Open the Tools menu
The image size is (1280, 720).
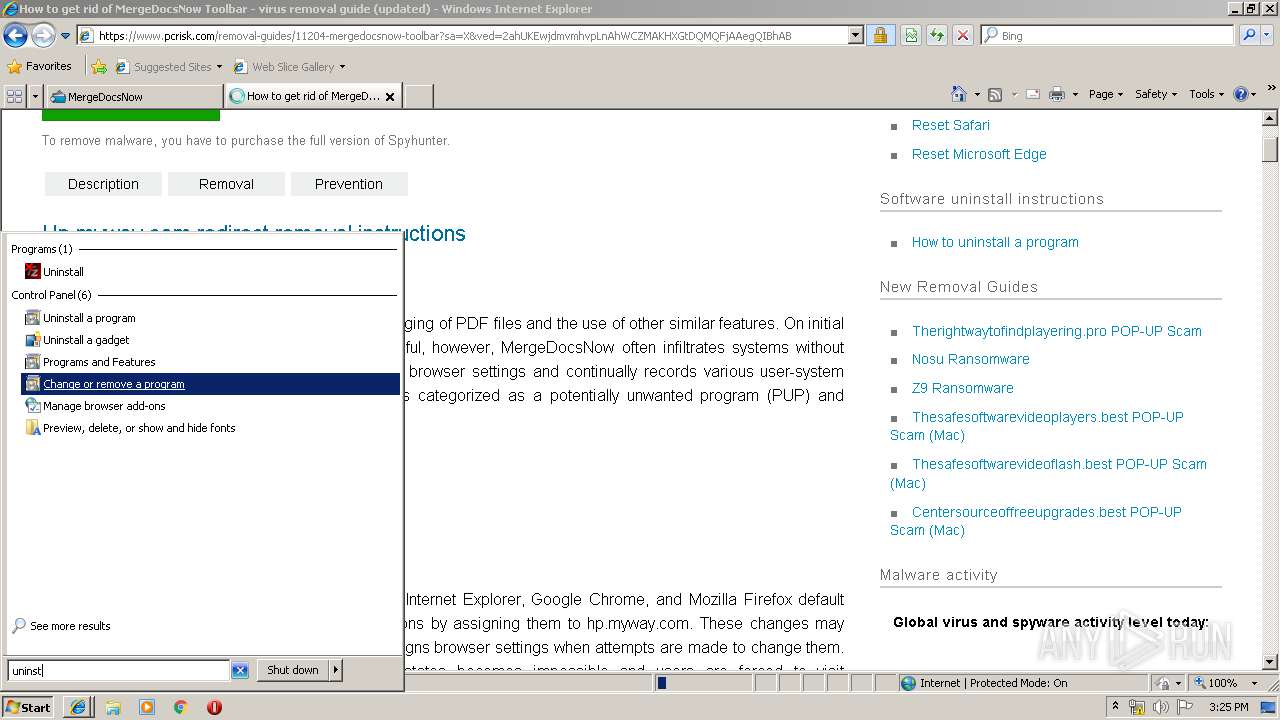pos(1207,94)
